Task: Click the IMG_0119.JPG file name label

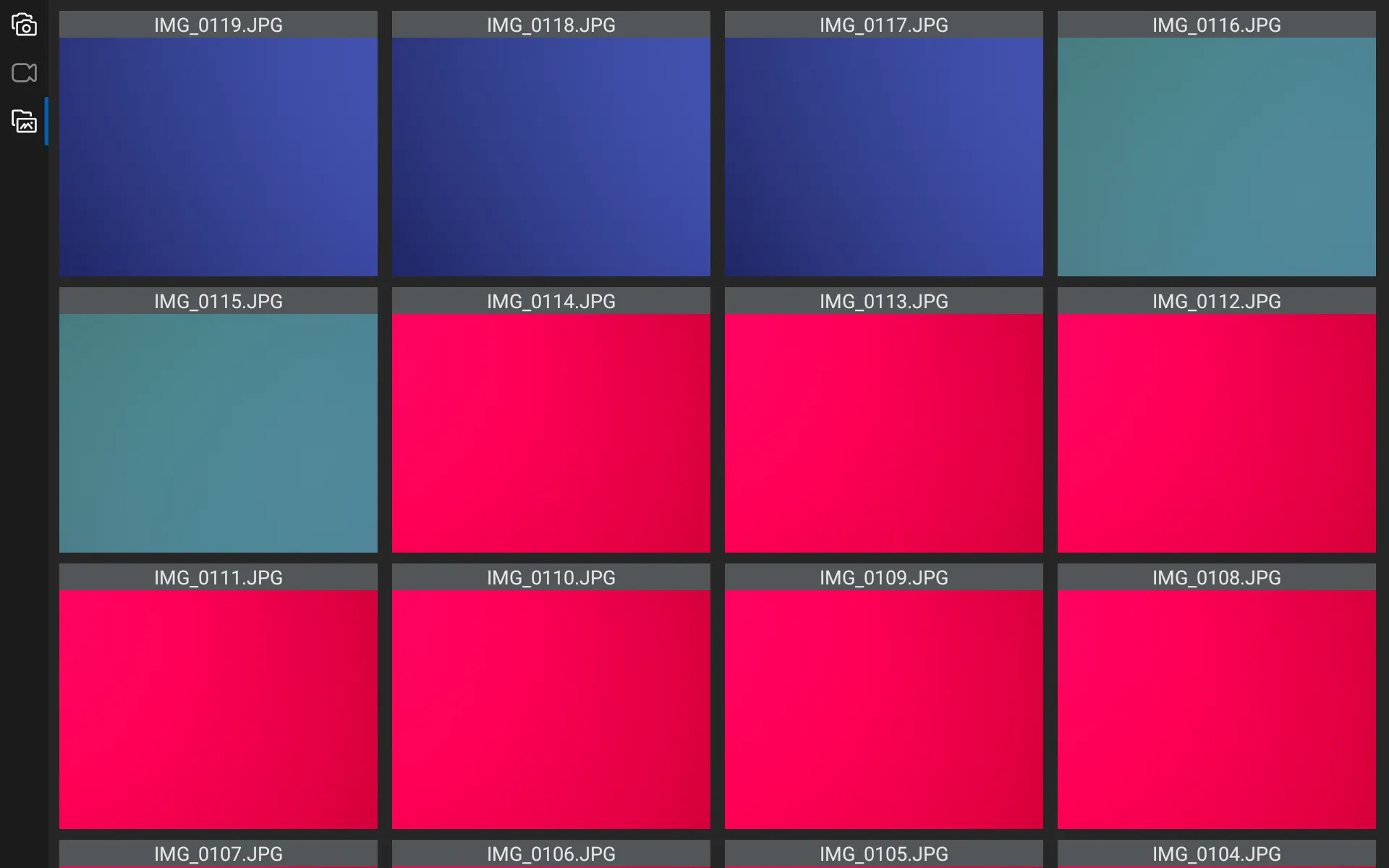Action: [x=218, y=25]
